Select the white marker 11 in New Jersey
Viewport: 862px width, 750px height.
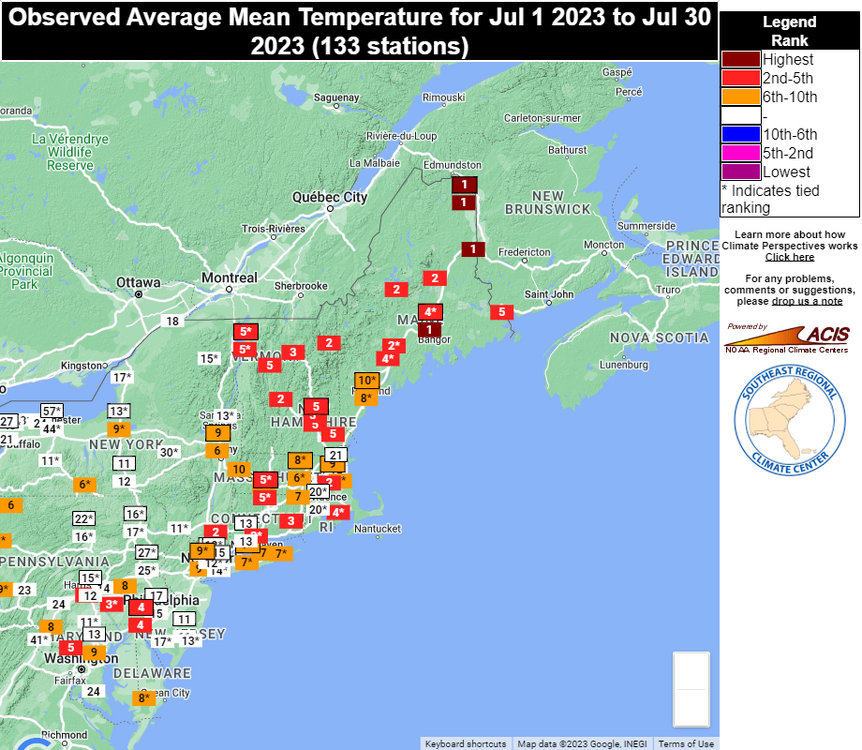[x=185, y=619]
